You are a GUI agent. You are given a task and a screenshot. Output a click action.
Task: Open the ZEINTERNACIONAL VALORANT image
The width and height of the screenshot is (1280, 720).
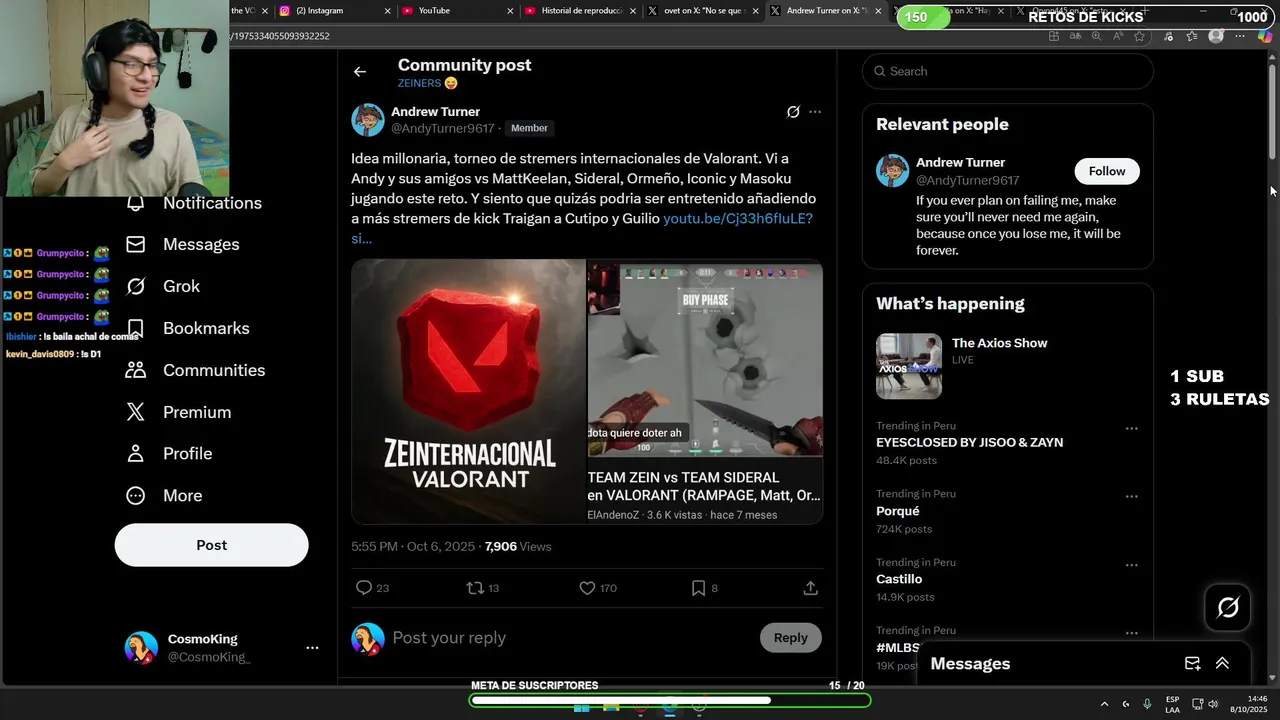tap(468, 391)
